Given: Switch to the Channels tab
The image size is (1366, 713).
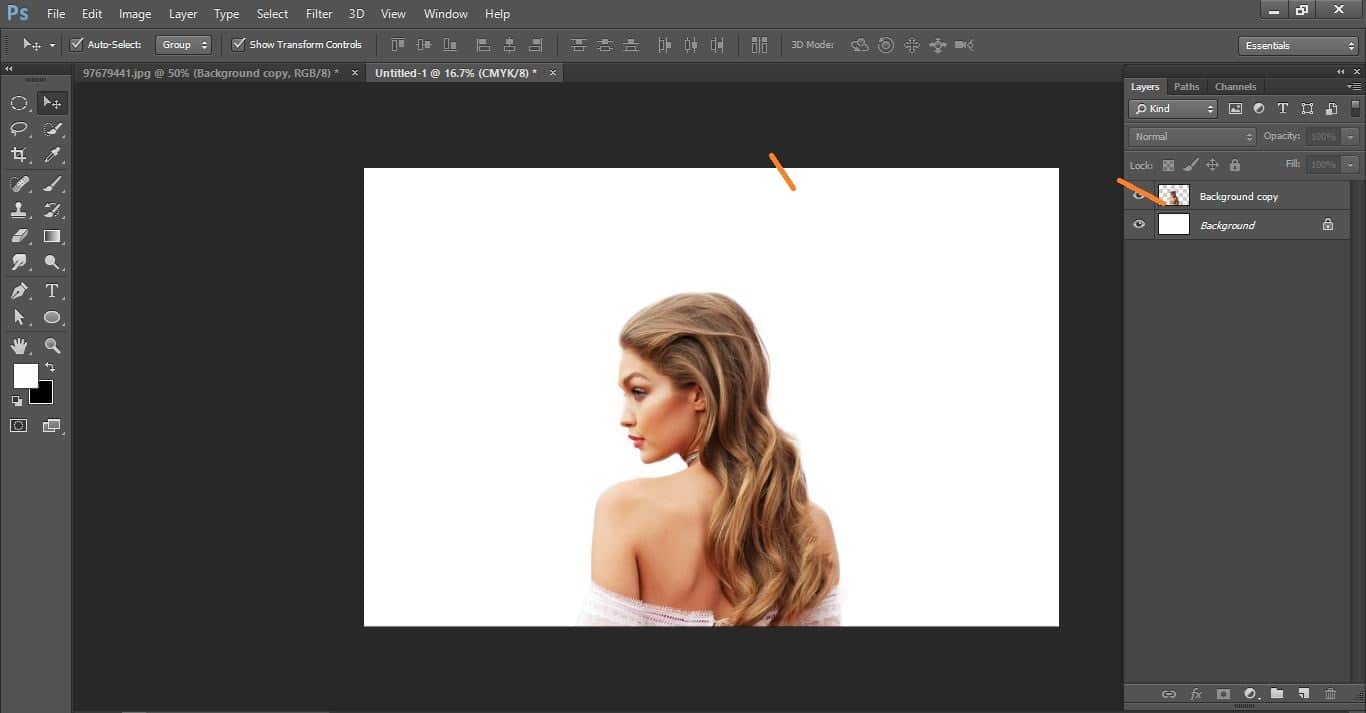Looking at the screenshot, I should [x=1235, y=86].
